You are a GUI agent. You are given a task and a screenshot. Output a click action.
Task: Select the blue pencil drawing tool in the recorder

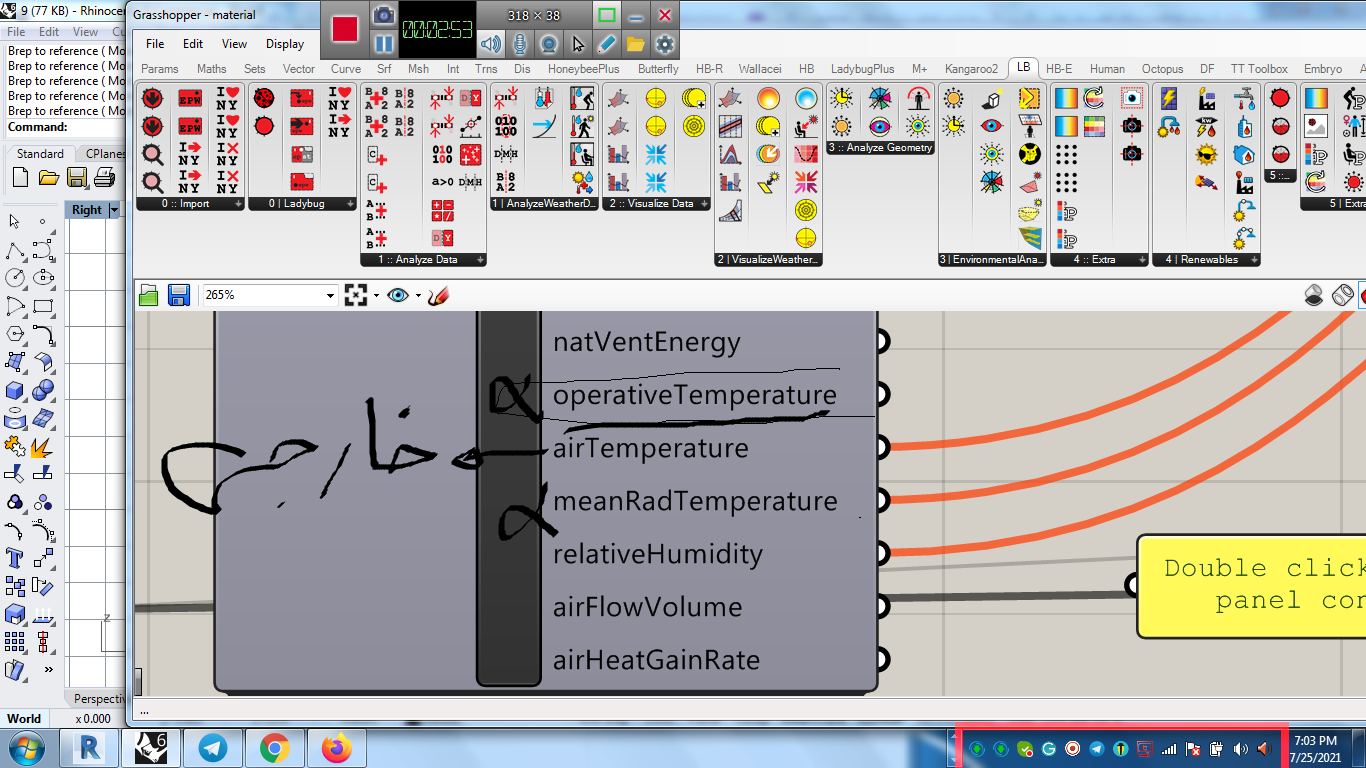(606, 44)
